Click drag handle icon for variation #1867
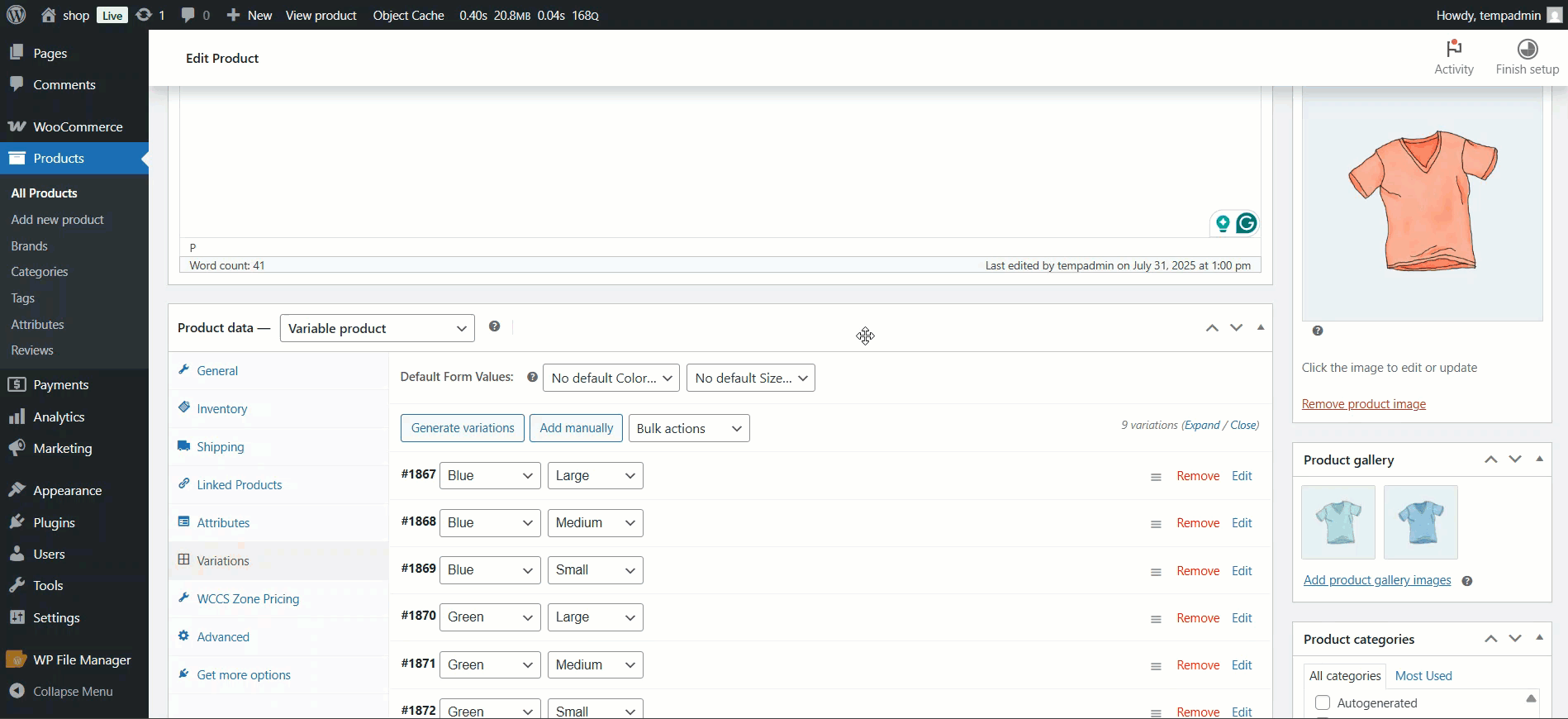Image resolution: width=1568 pixels, height=719 pixels. pos(1156,477)
